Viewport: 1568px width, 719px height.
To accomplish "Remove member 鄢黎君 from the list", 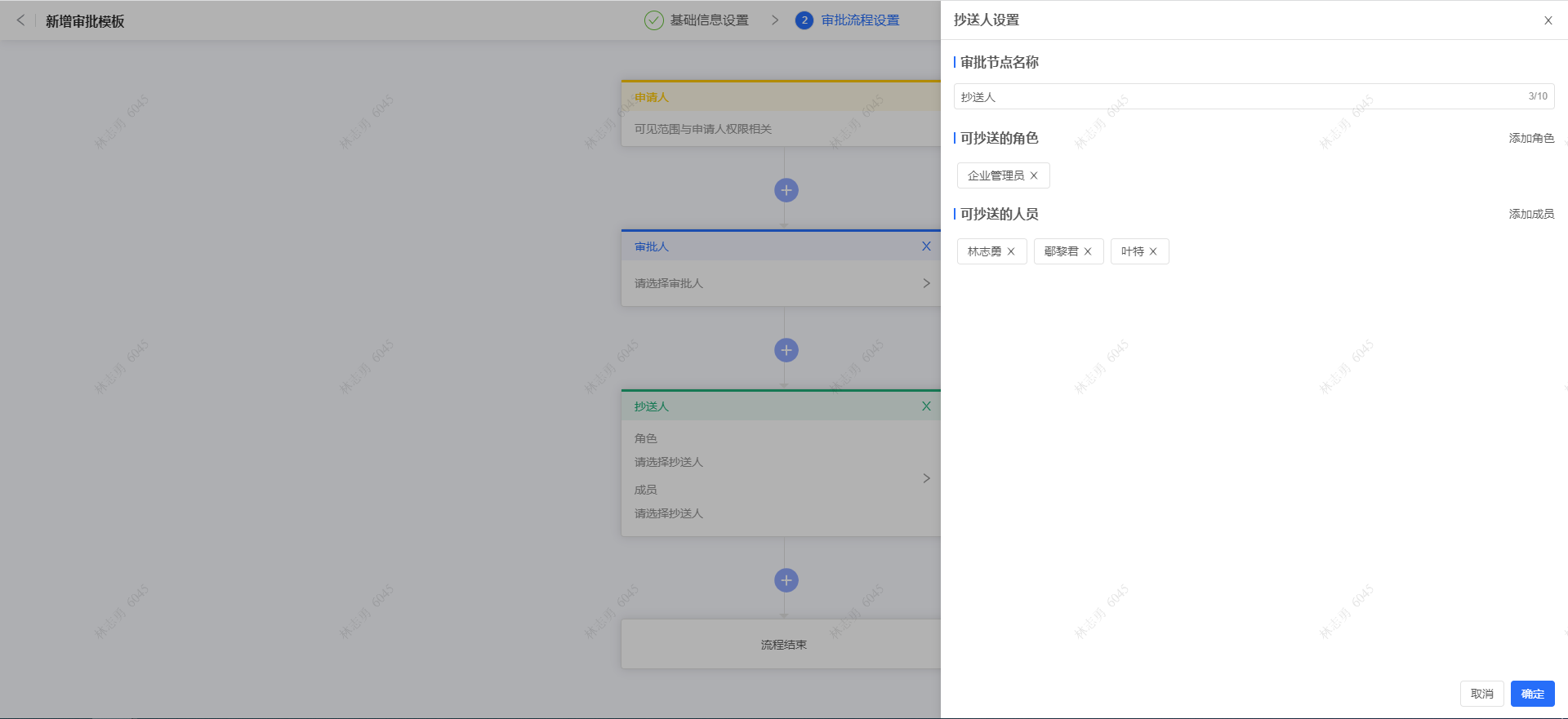I will pos(1088,251).
